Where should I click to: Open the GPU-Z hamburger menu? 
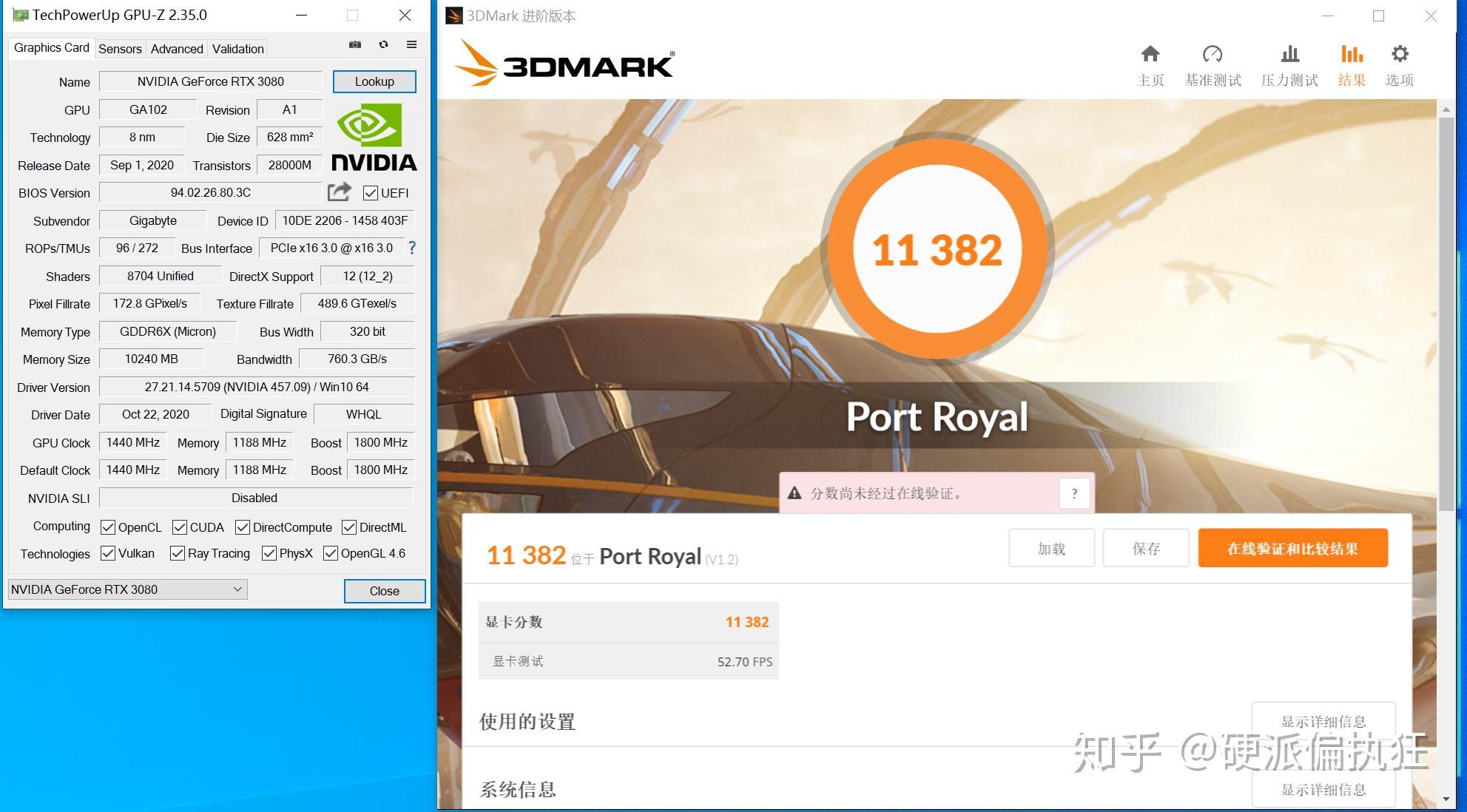click(411, 45)
